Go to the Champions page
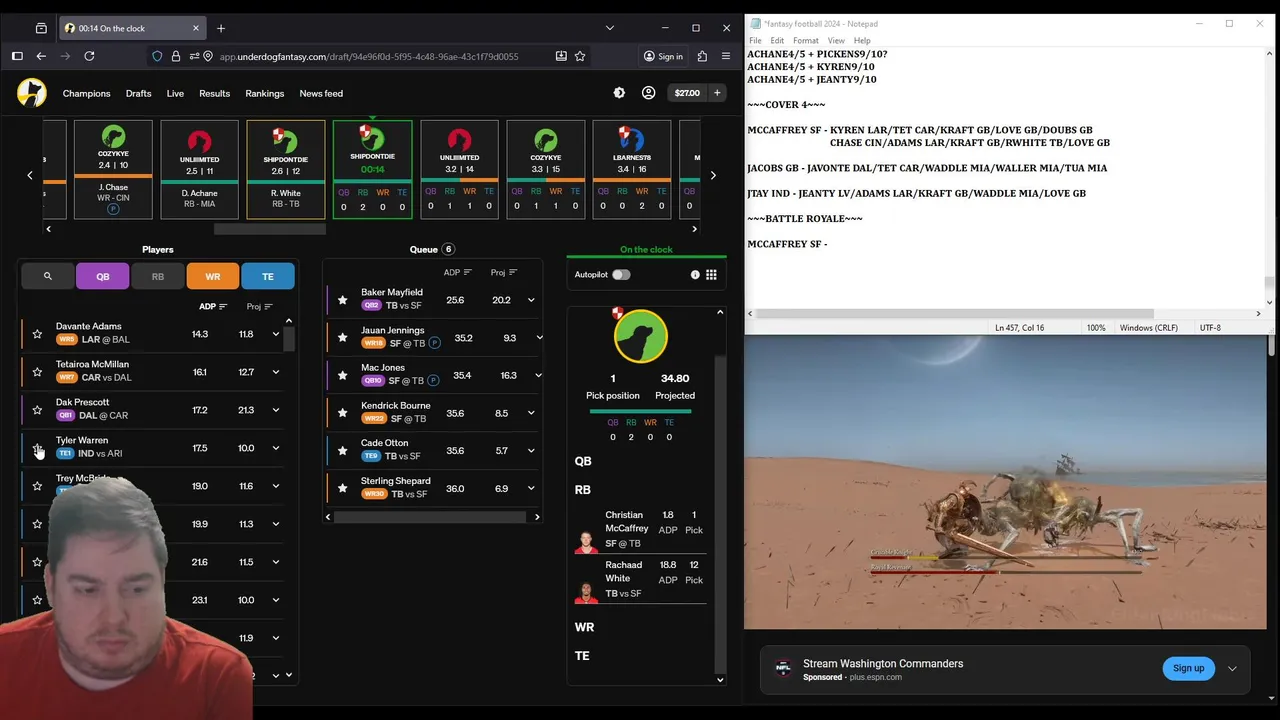The height and width of the screenshot is (720, 1280). click(x=86, y=93)
